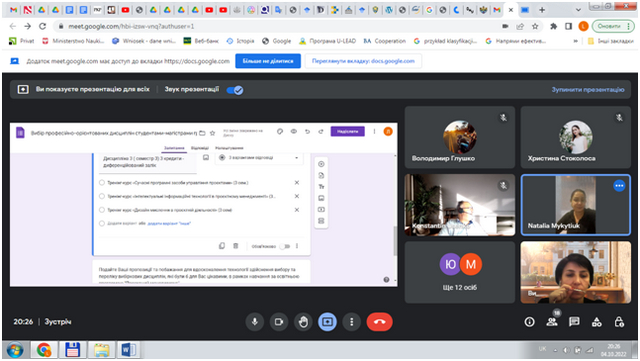Click the blue stop sharing button
The image size is (640, 361).
(268, 61)
